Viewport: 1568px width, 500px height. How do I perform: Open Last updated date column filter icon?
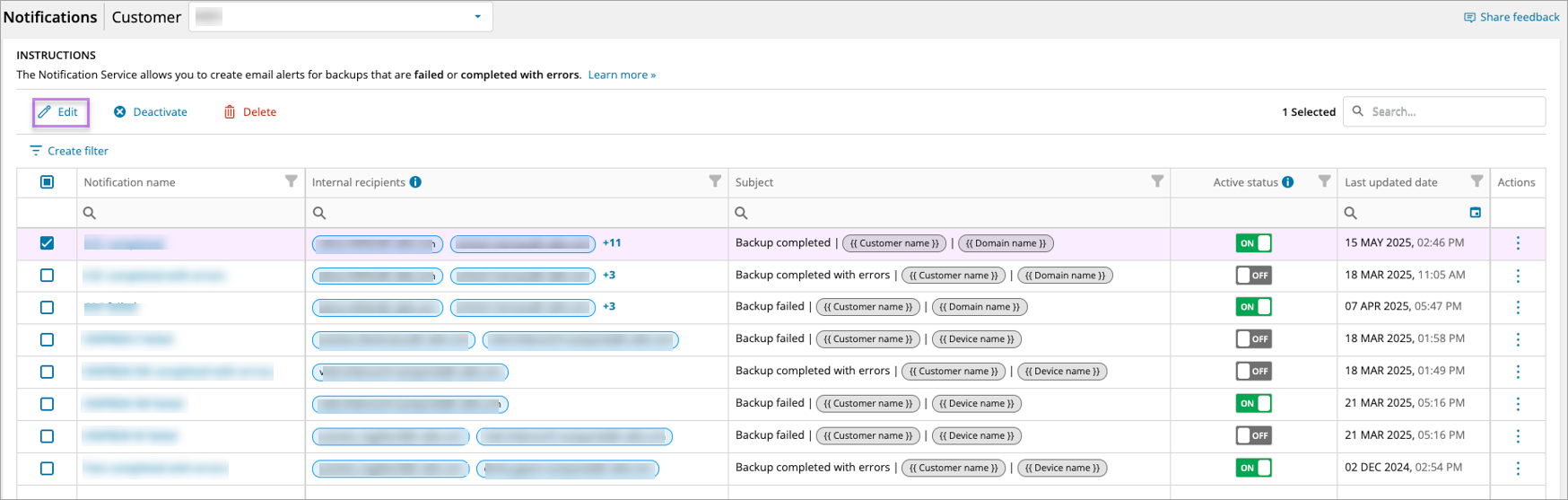pos(1477,181)
